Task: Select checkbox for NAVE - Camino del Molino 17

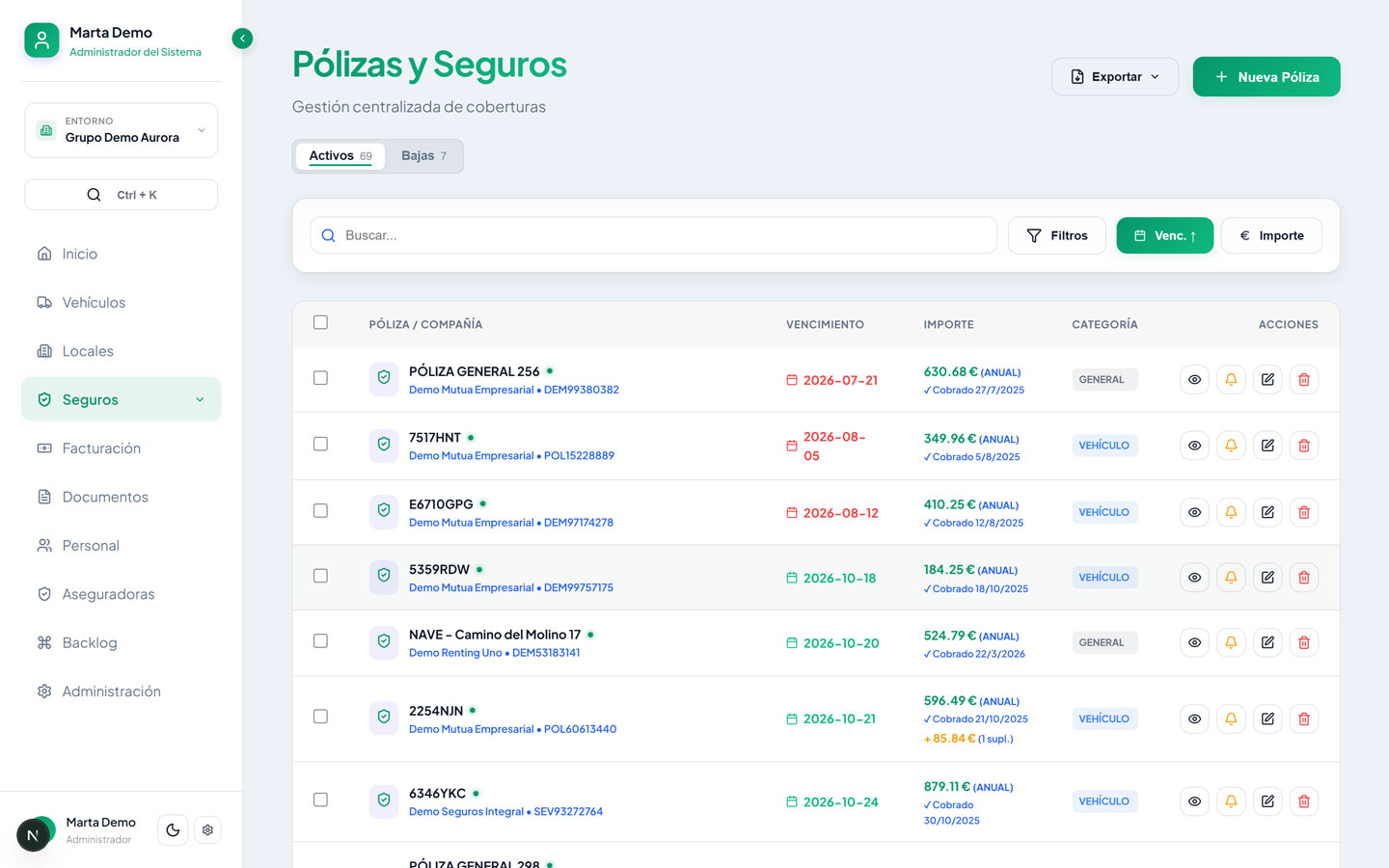Action: [320, 640]
